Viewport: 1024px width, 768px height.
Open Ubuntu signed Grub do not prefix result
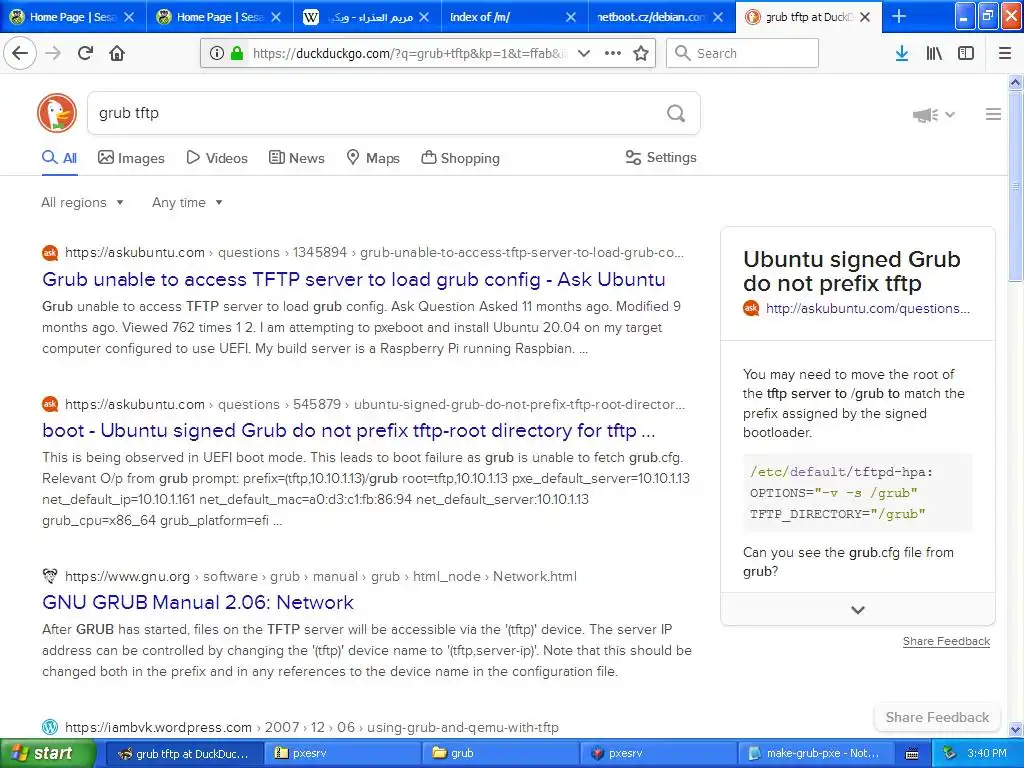349,430
